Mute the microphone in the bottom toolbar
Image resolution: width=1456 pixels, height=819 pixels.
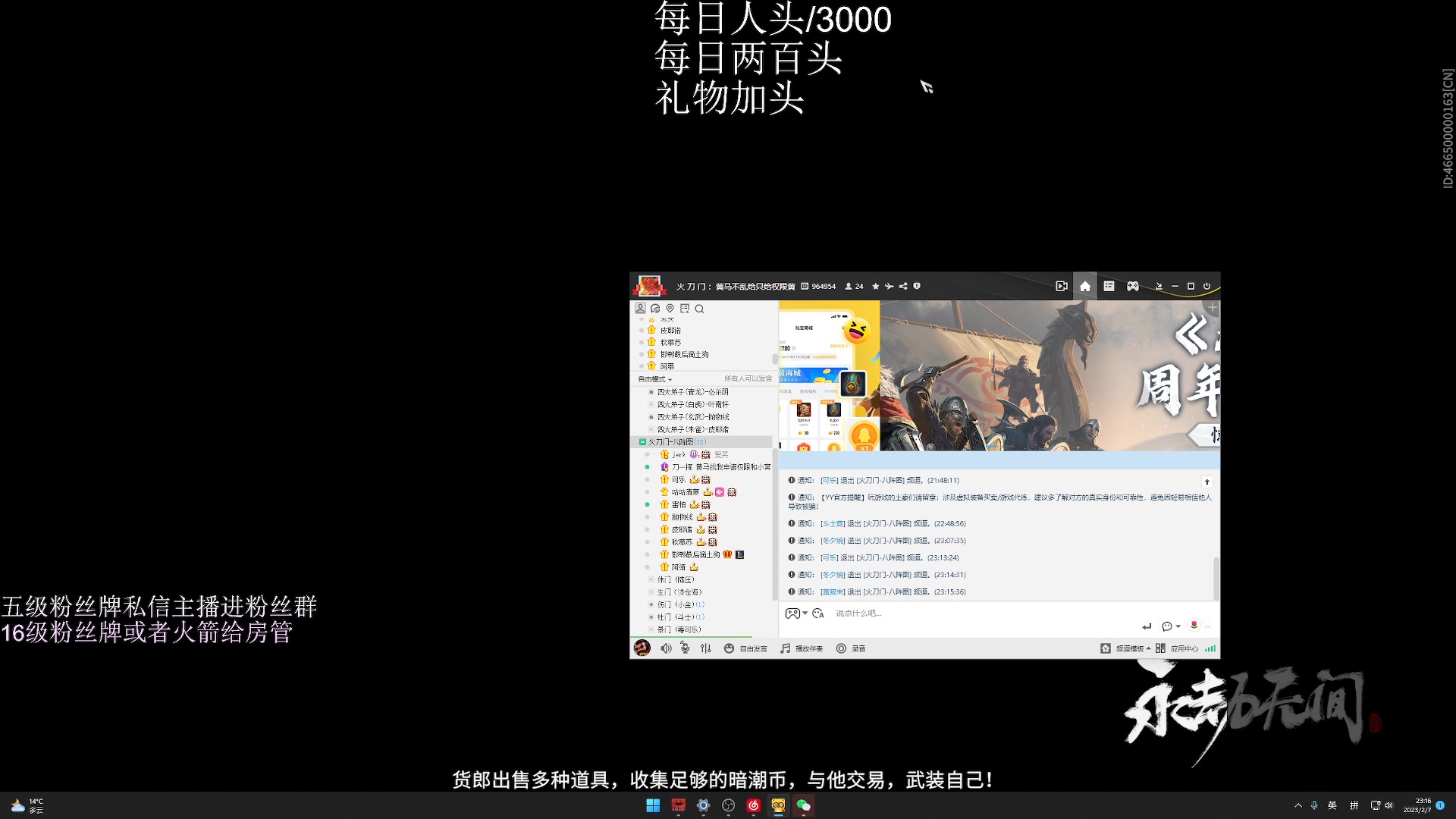coord(683,648)
